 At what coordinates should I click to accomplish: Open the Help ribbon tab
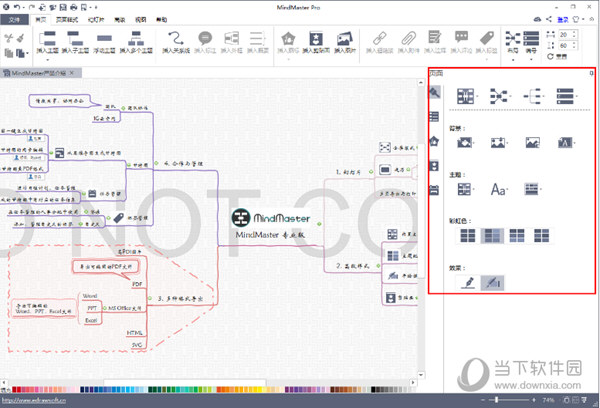tap(161, 20)
